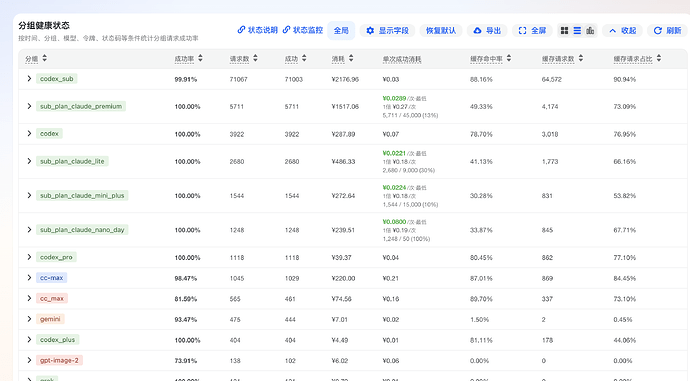Click the gpt-image-2 group tag

(x=59, y=360)
